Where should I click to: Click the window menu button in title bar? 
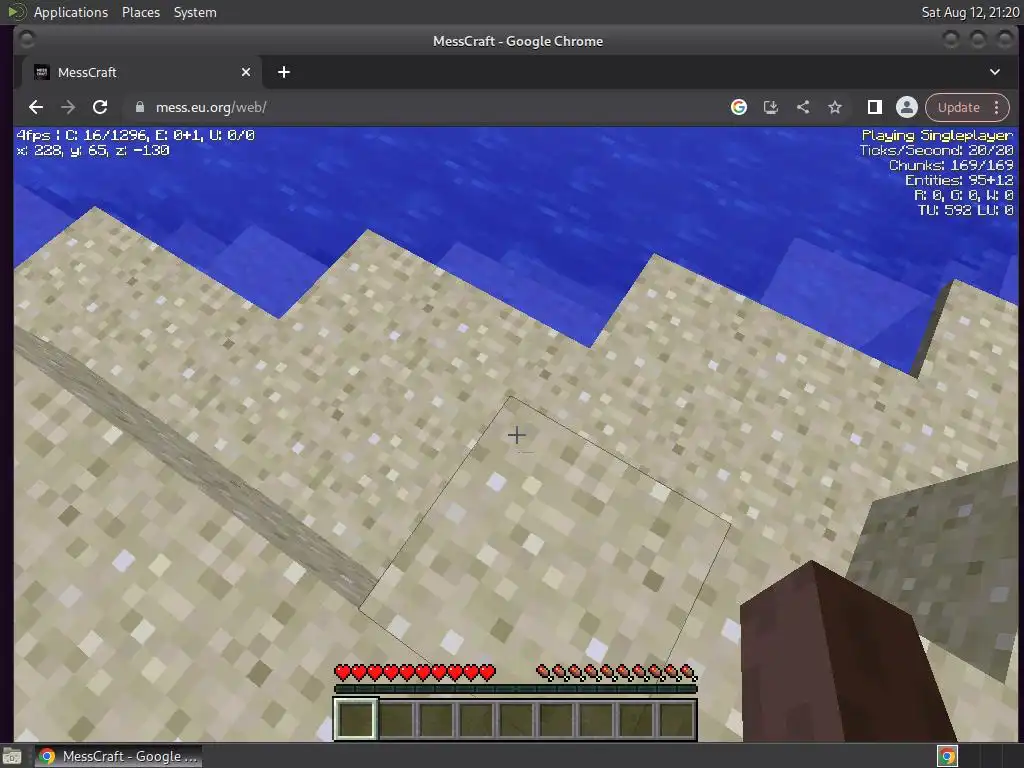tap(27, 40)
